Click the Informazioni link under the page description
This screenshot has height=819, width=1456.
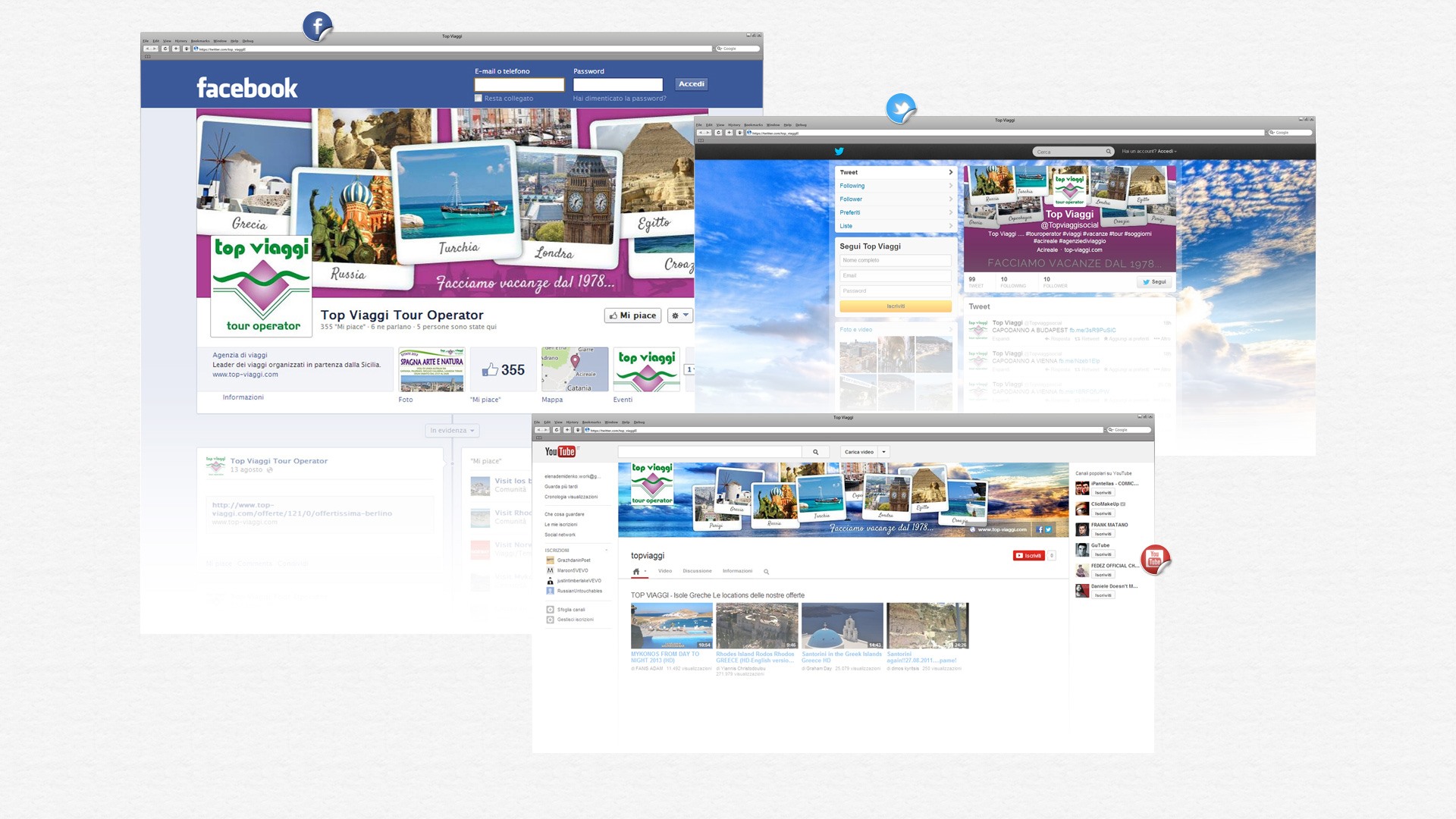point(243,397)
